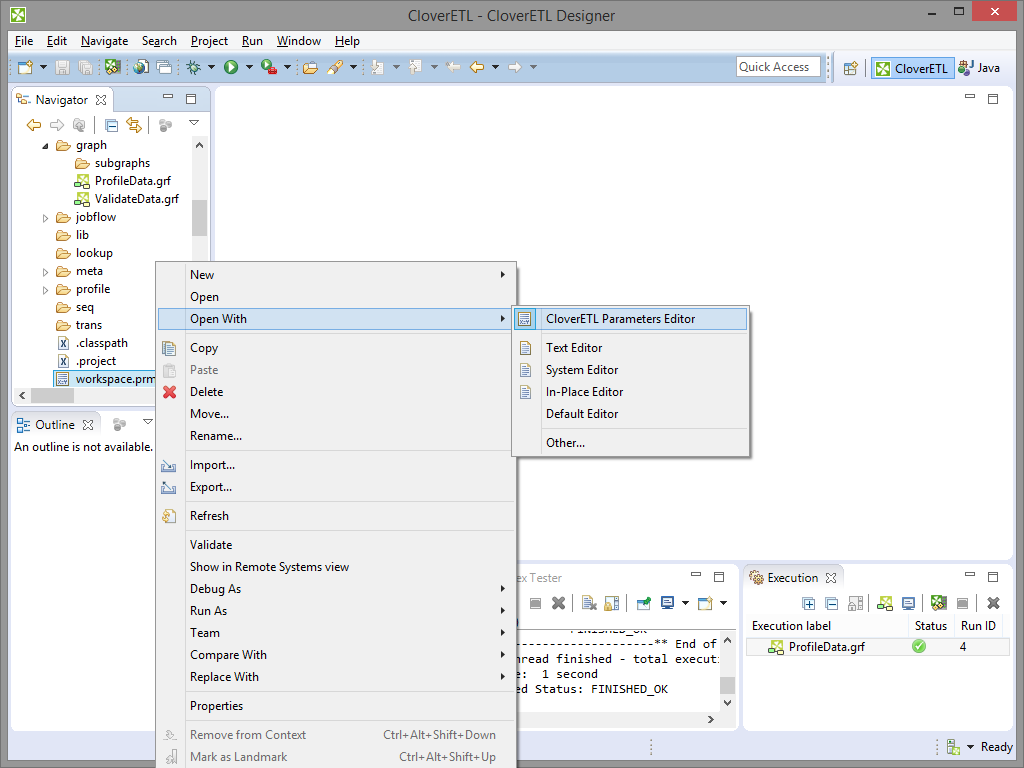Viewport: 1024px width, 768px height.
Task: Select Text Editor in Open With submenu
Action: point(574,348)
